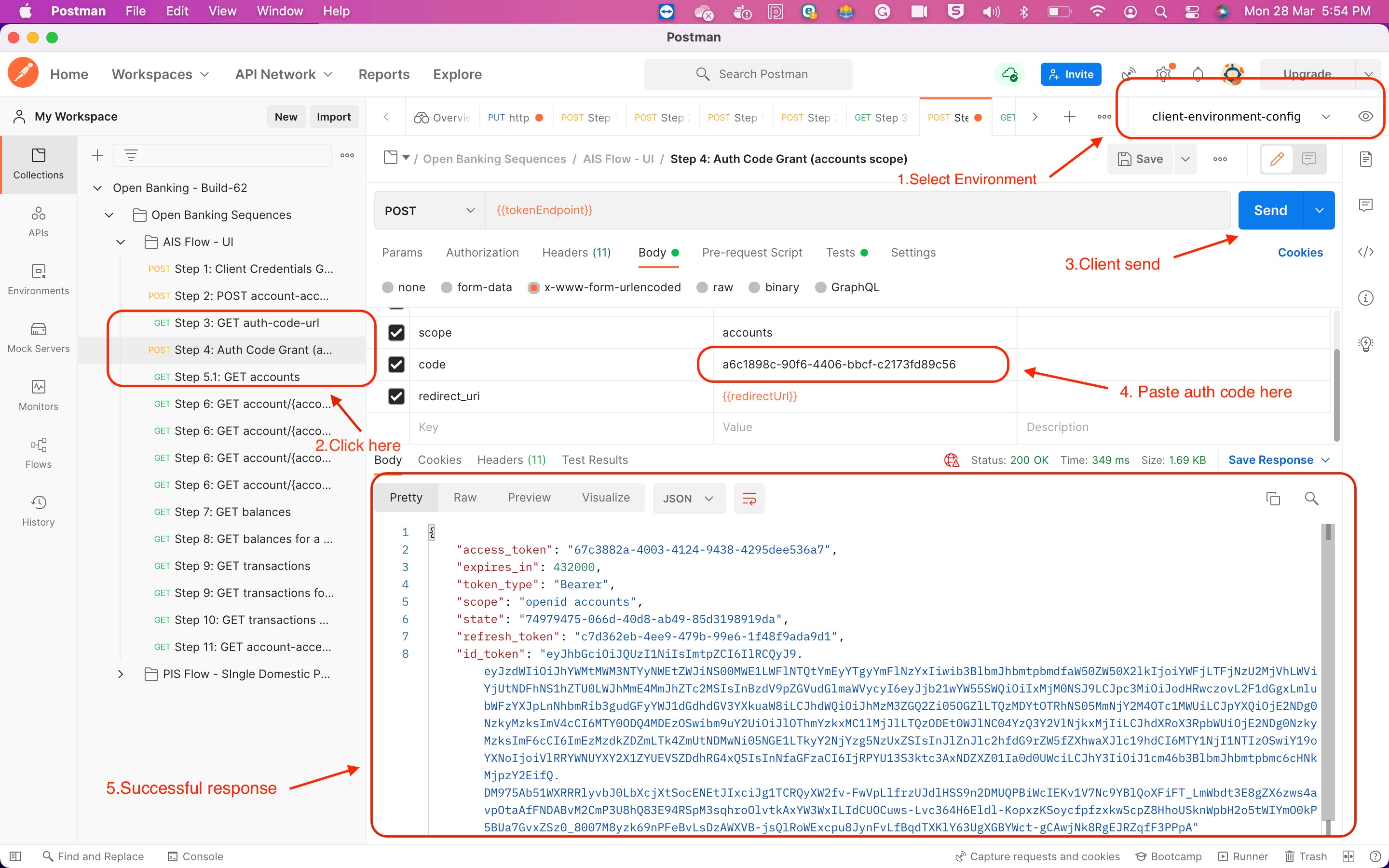This screenshot has height=868, width=1389.
Task: Uncheck the scope parameter checkbox
Action: (396, 332)
